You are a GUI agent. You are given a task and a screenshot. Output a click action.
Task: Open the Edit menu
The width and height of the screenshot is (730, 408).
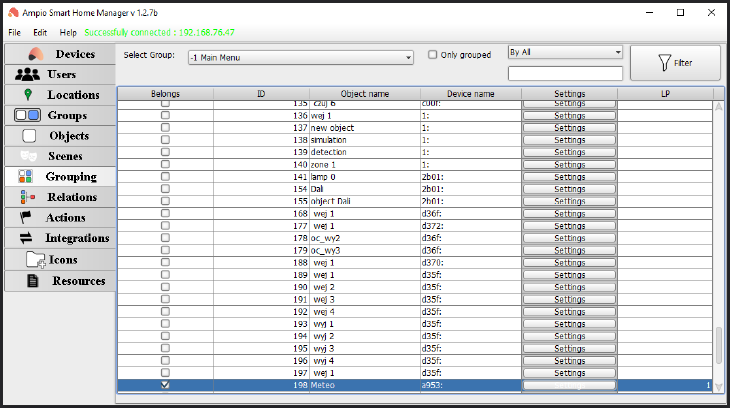click(40, 33)
